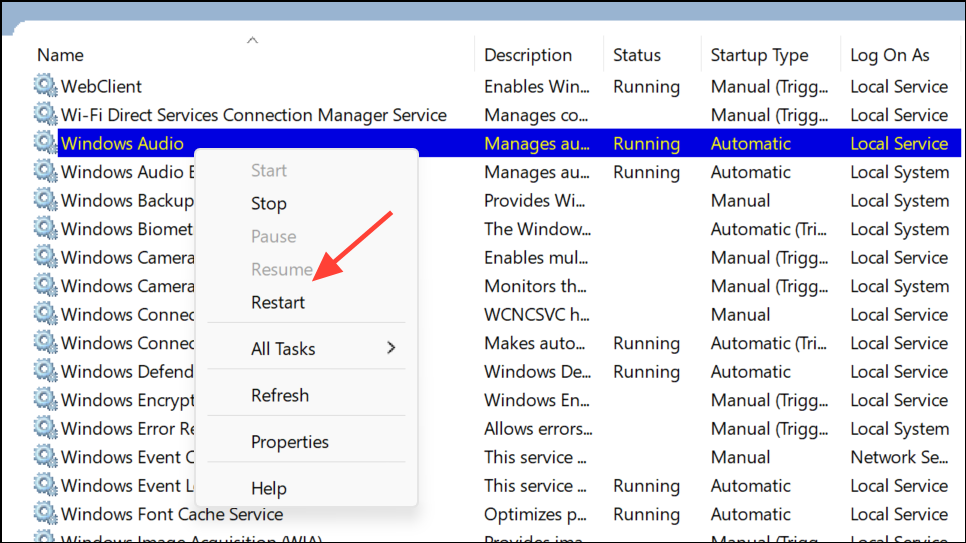Image resolution: width=966 pixels, height=543 pixels.
Task: Click Refresh in the context menu
Action: 280,395
